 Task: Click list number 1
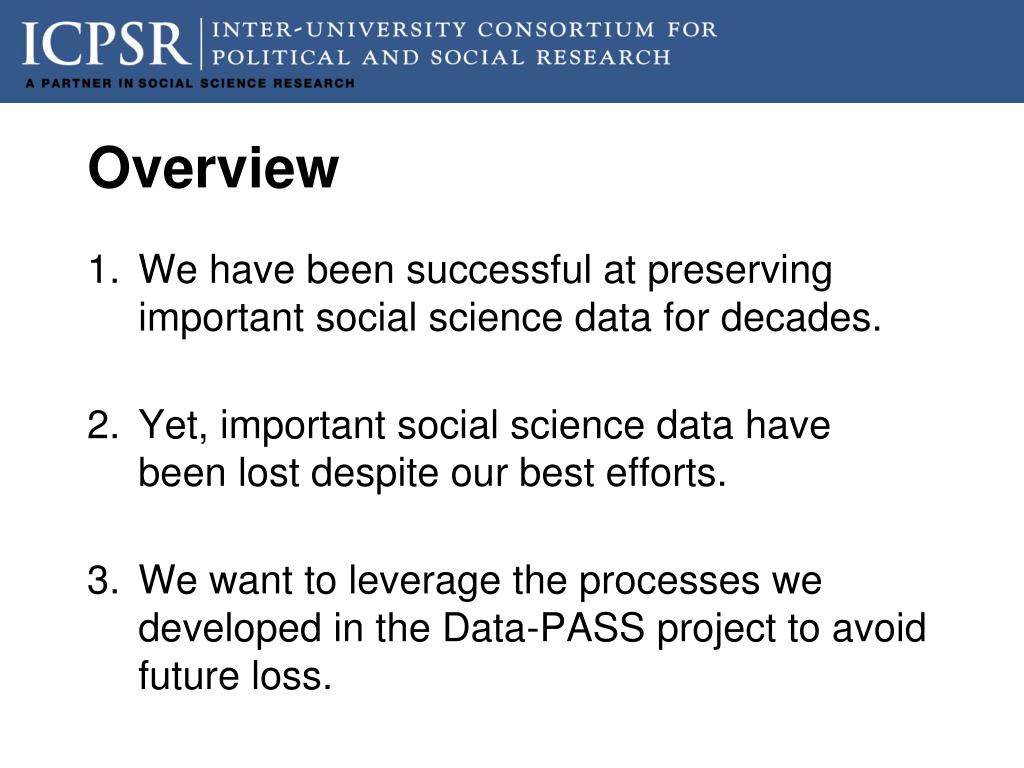click(103, 270)
